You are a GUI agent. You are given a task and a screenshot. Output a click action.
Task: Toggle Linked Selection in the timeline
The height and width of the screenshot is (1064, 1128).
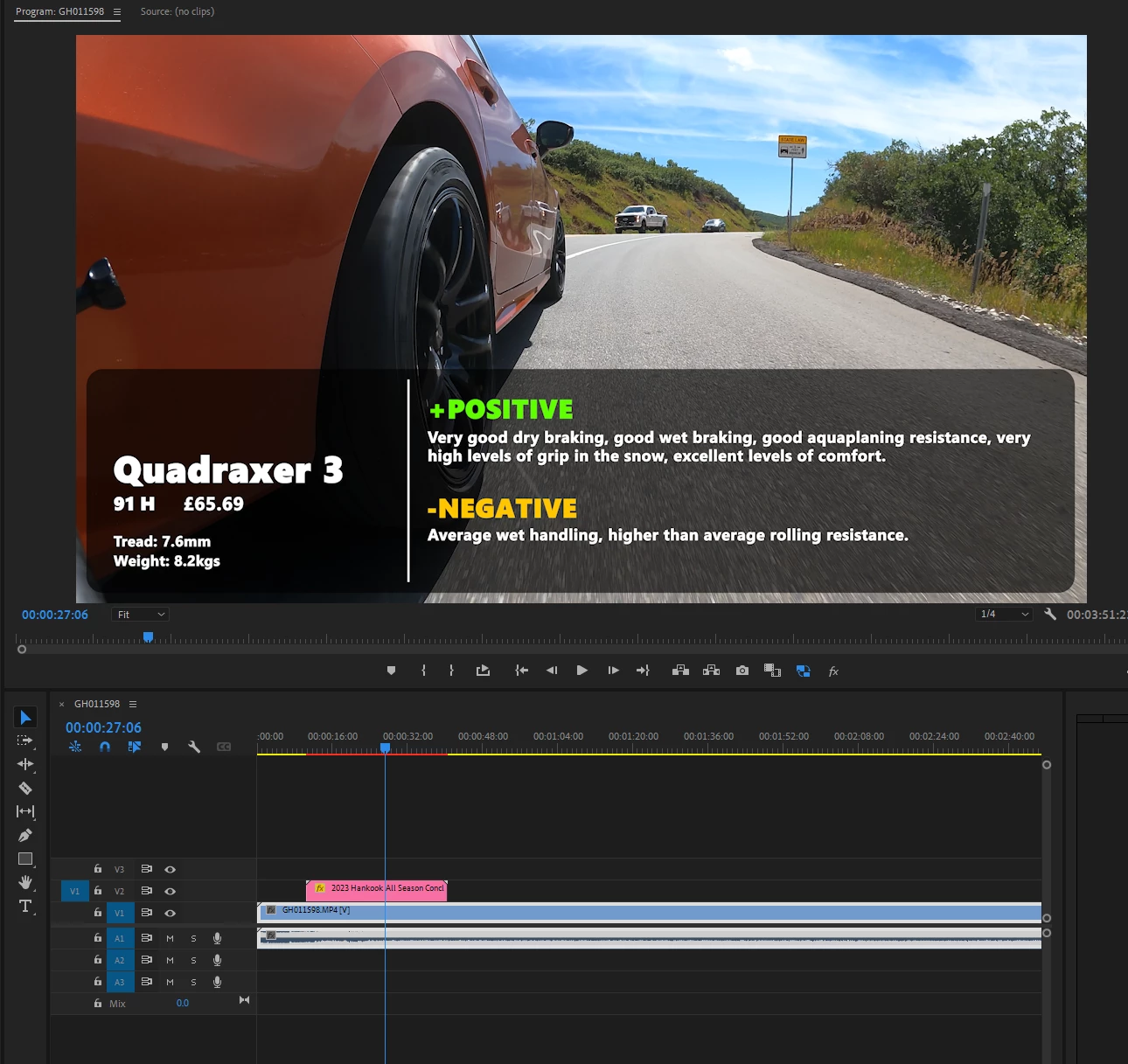click(x=134, y=747)
